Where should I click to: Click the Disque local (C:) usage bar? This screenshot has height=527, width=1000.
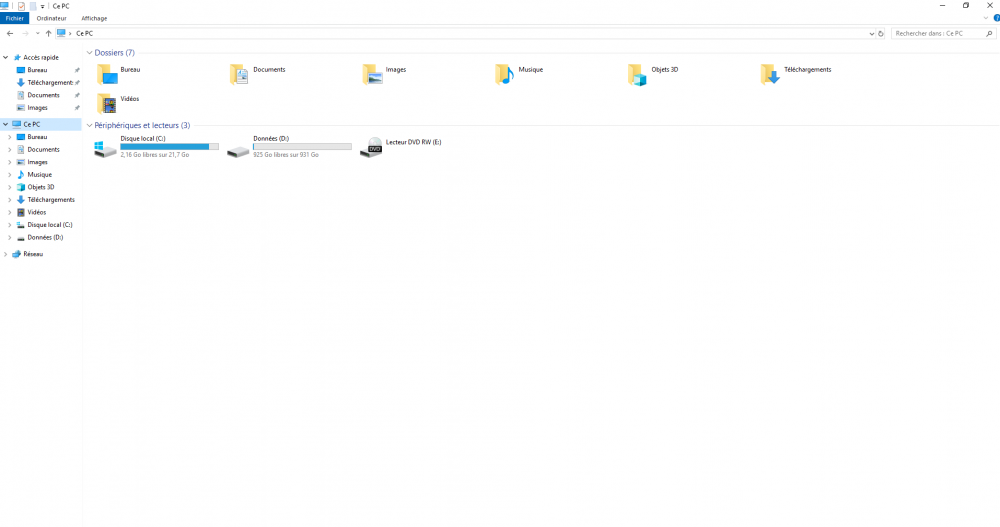point(170,147)
